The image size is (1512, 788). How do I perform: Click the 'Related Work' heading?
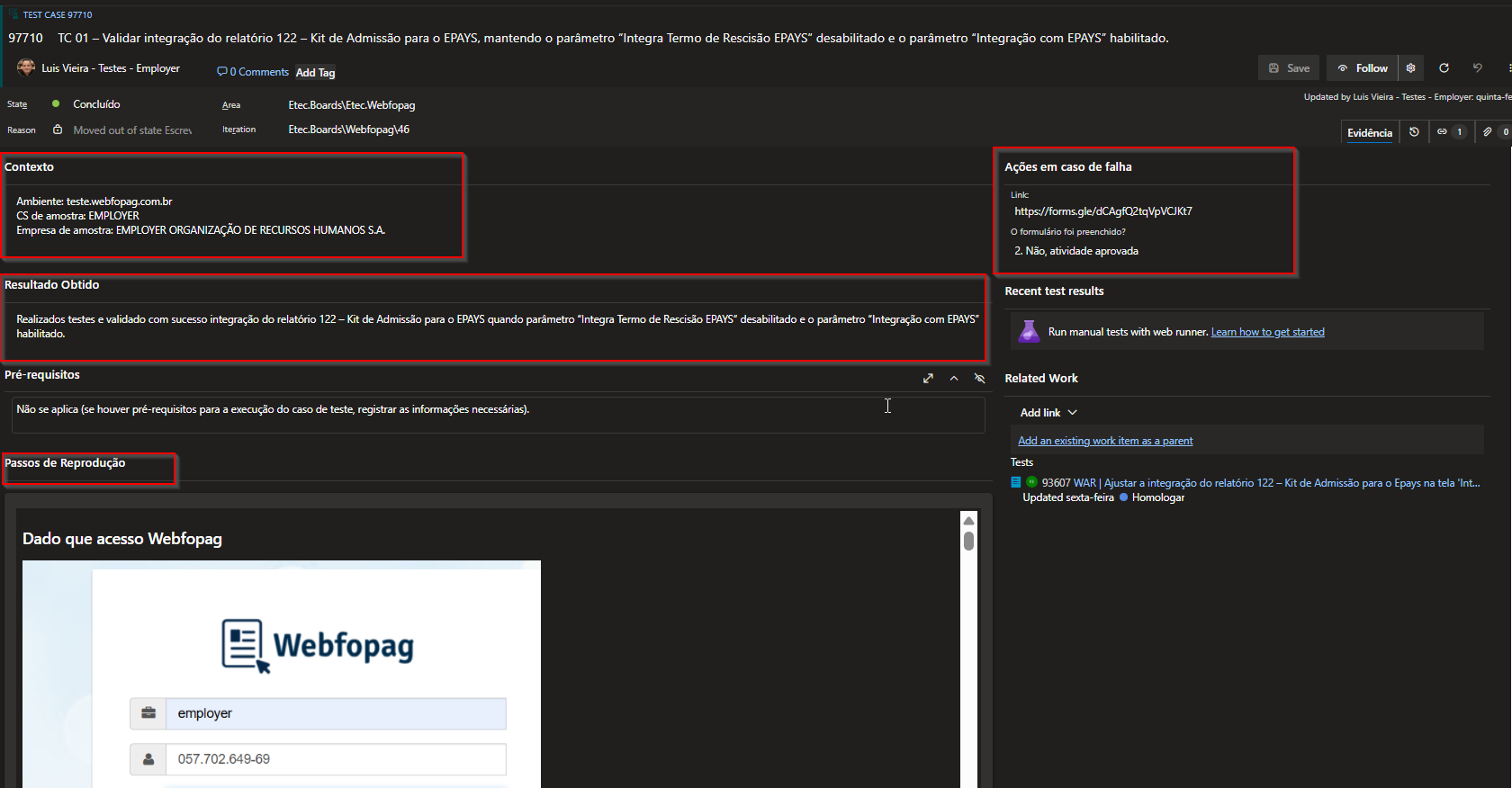(x=1041, y=379)
